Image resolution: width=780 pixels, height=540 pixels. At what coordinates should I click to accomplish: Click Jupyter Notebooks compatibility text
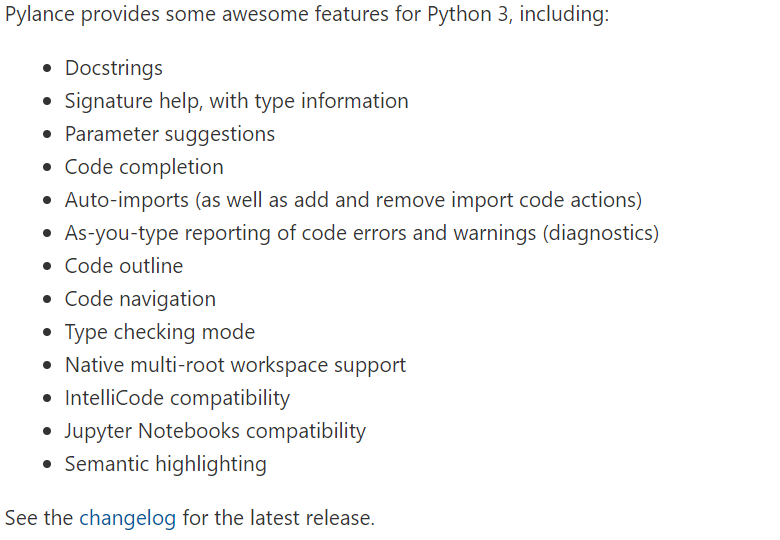pyautogui.click(x=215, y=431)
